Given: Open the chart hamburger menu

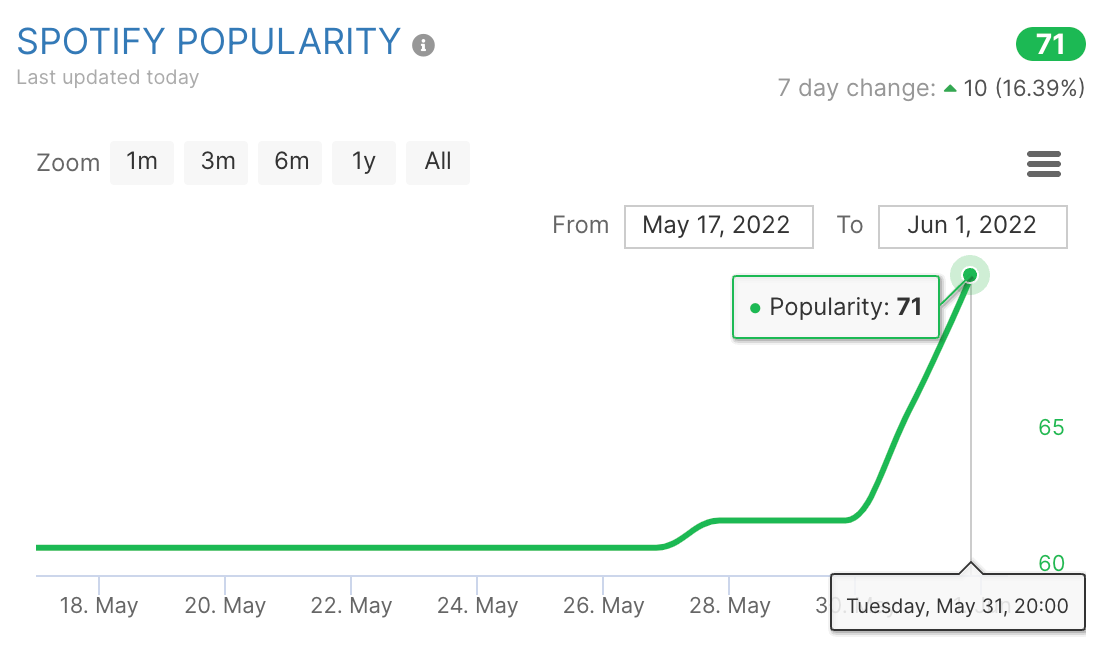Looking at the screenshot, I should [1043, 164].
